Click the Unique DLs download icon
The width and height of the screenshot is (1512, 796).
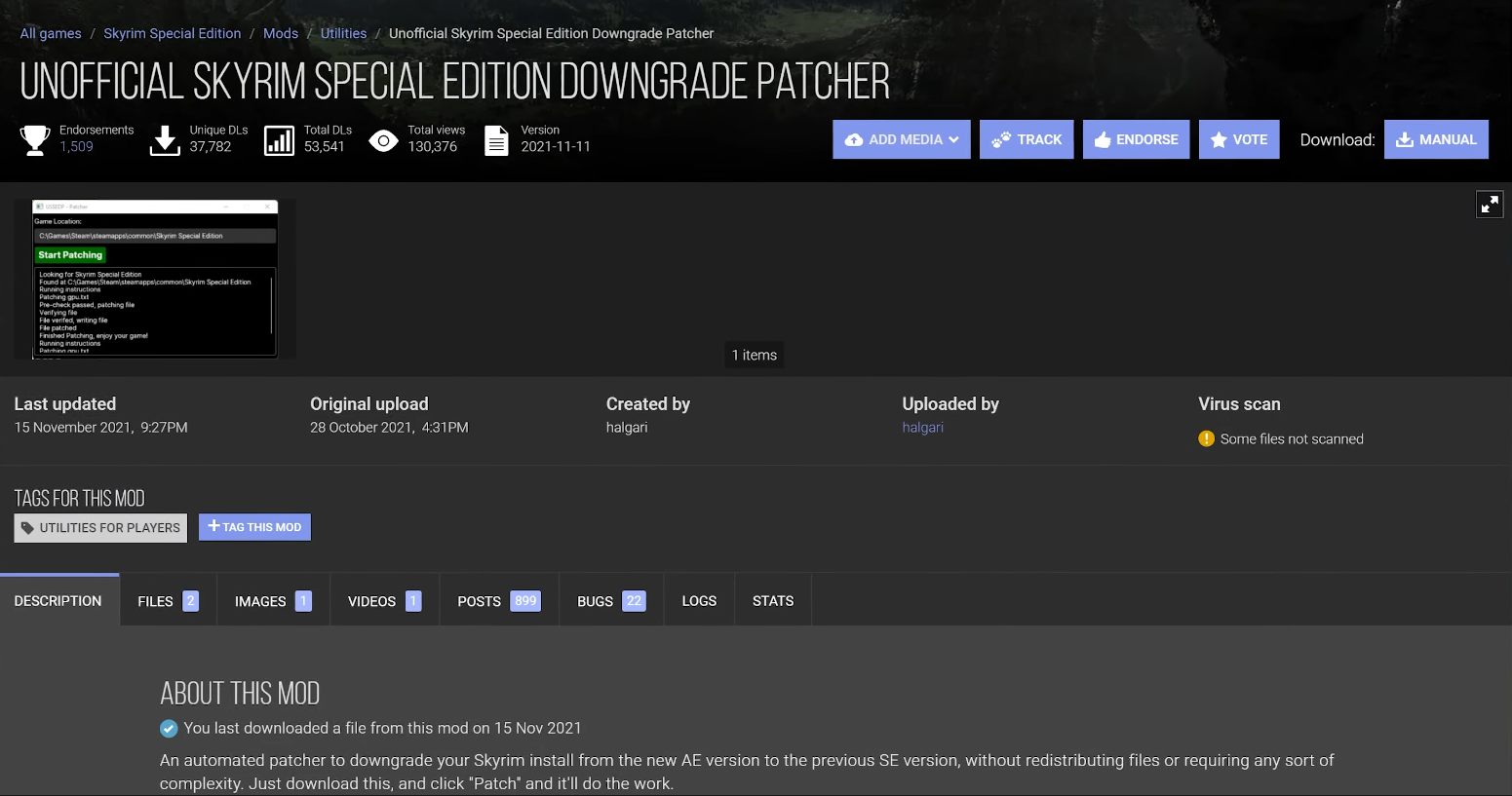166,139
